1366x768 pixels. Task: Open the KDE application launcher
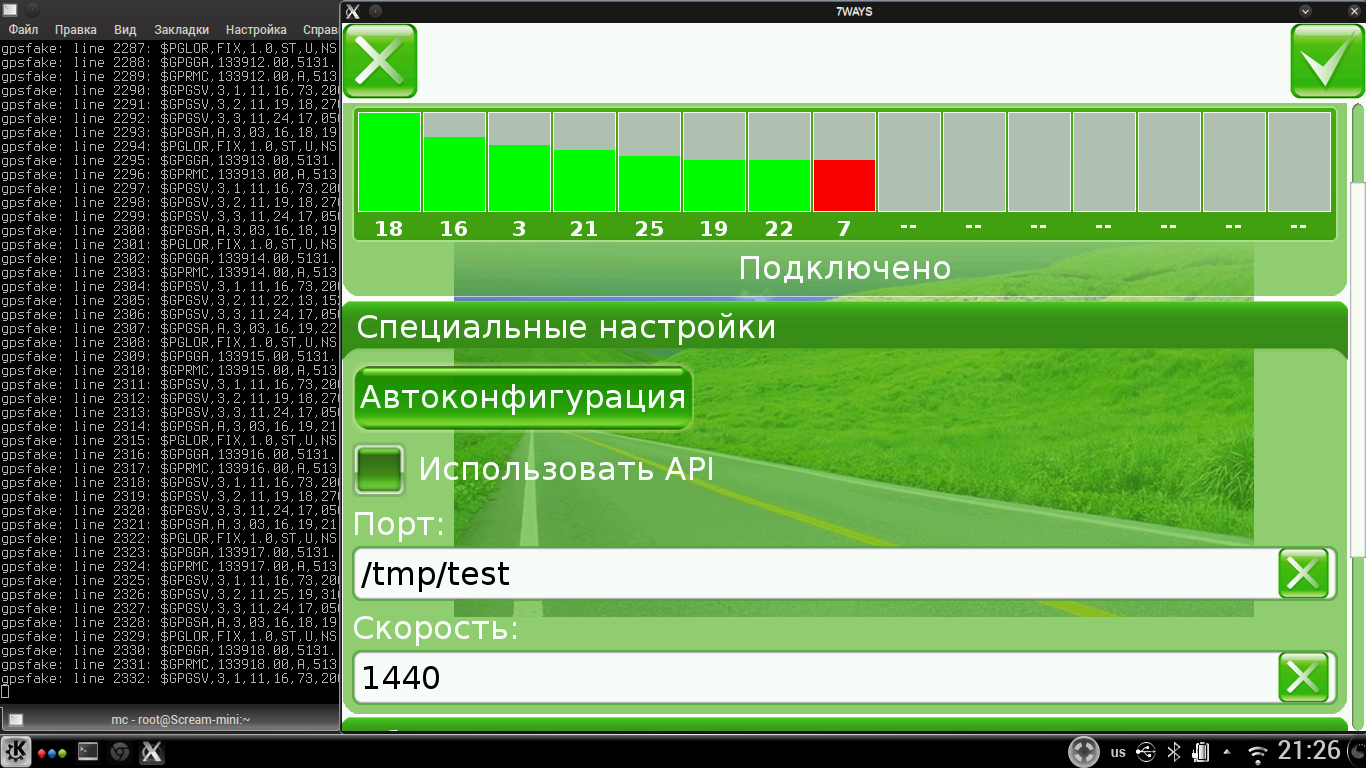[16, 752]
